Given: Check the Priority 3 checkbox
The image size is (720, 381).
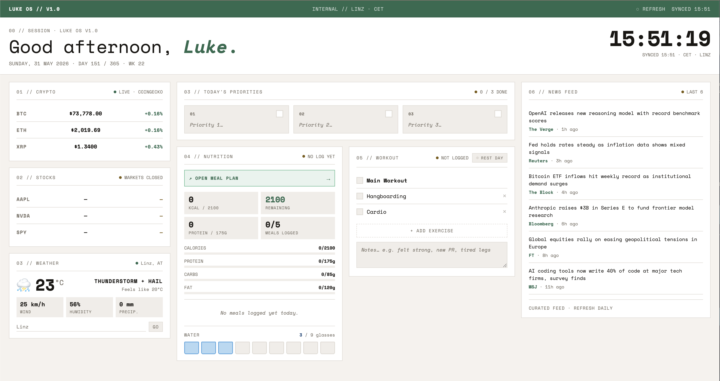Looking at the screenshot, I should point(498,114).
